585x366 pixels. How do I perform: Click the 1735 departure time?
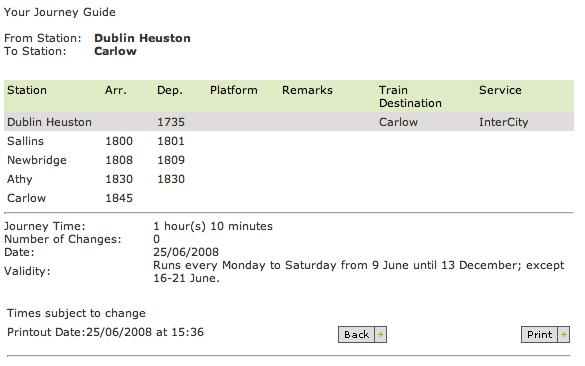tap(171, 122)
